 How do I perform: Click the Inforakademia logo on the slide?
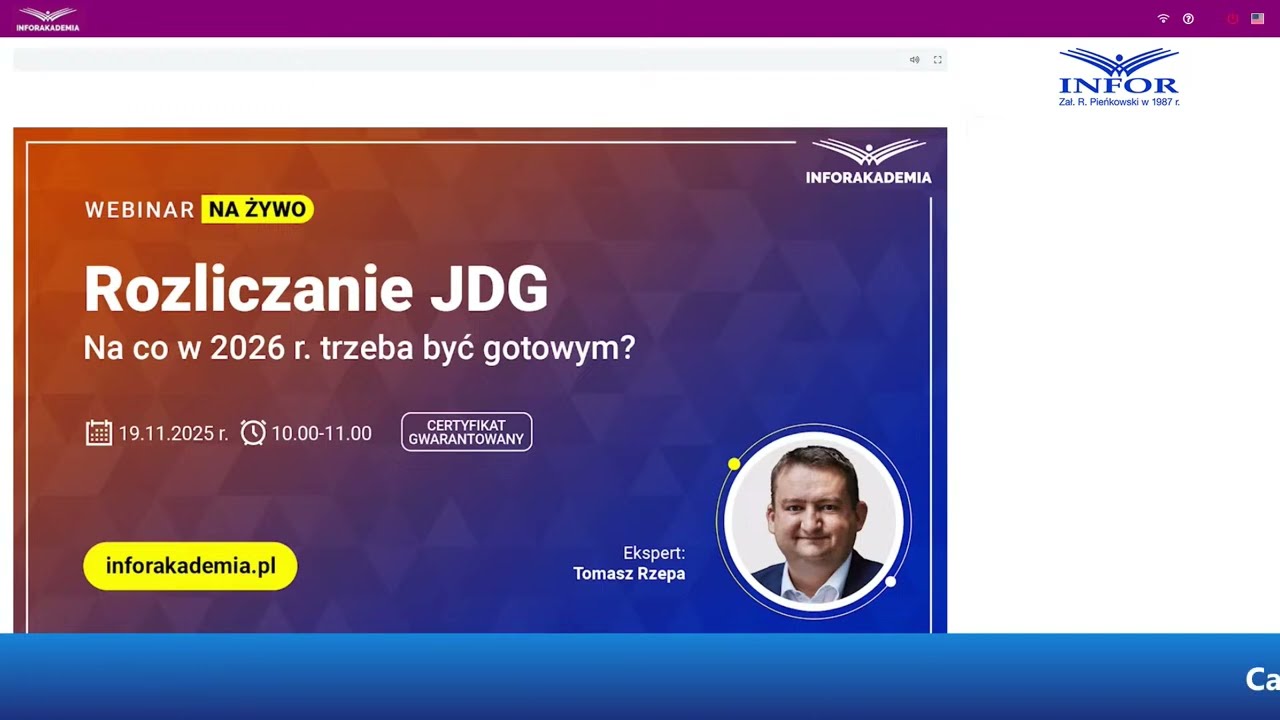[x=868, y=162]
